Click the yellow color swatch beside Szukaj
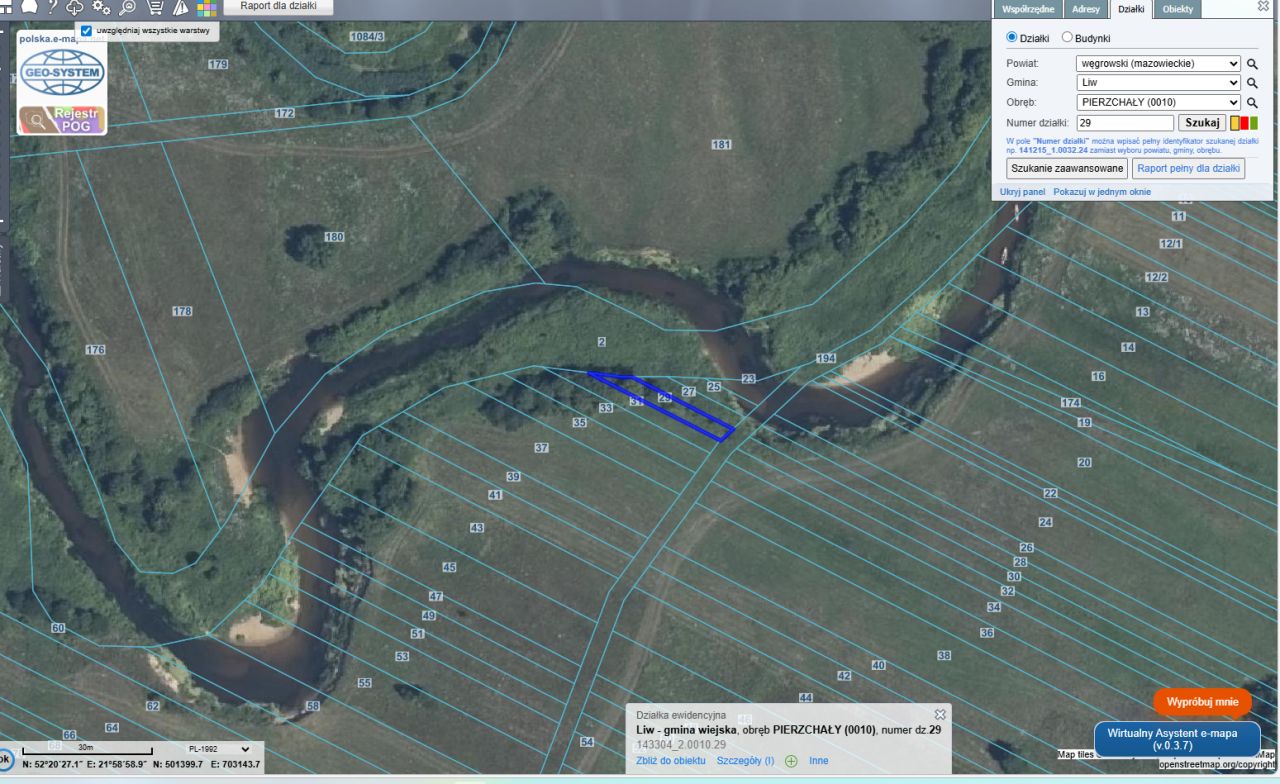Image resolution: width=1280 pixels, height=784 pixels. pyautogui.click(x=1235, y=123)
